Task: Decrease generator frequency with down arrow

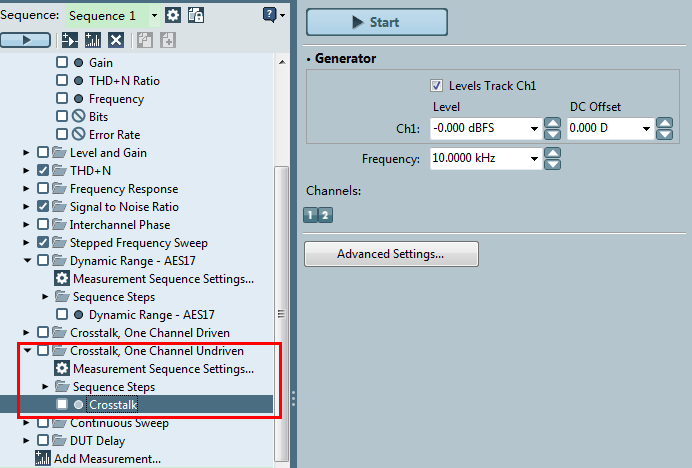Action: 553,164
